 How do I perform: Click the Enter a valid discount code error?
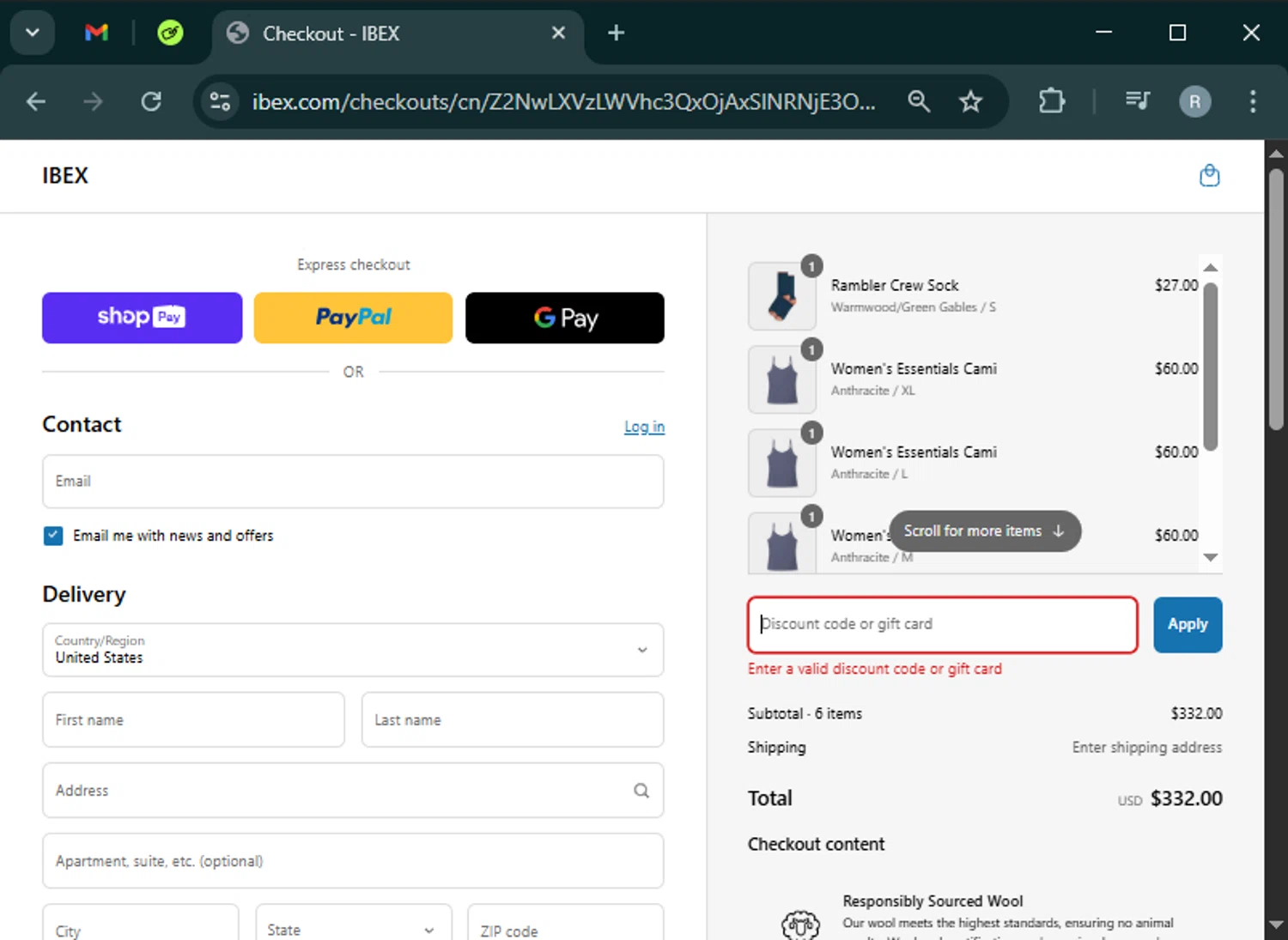[x=874, y=669]
